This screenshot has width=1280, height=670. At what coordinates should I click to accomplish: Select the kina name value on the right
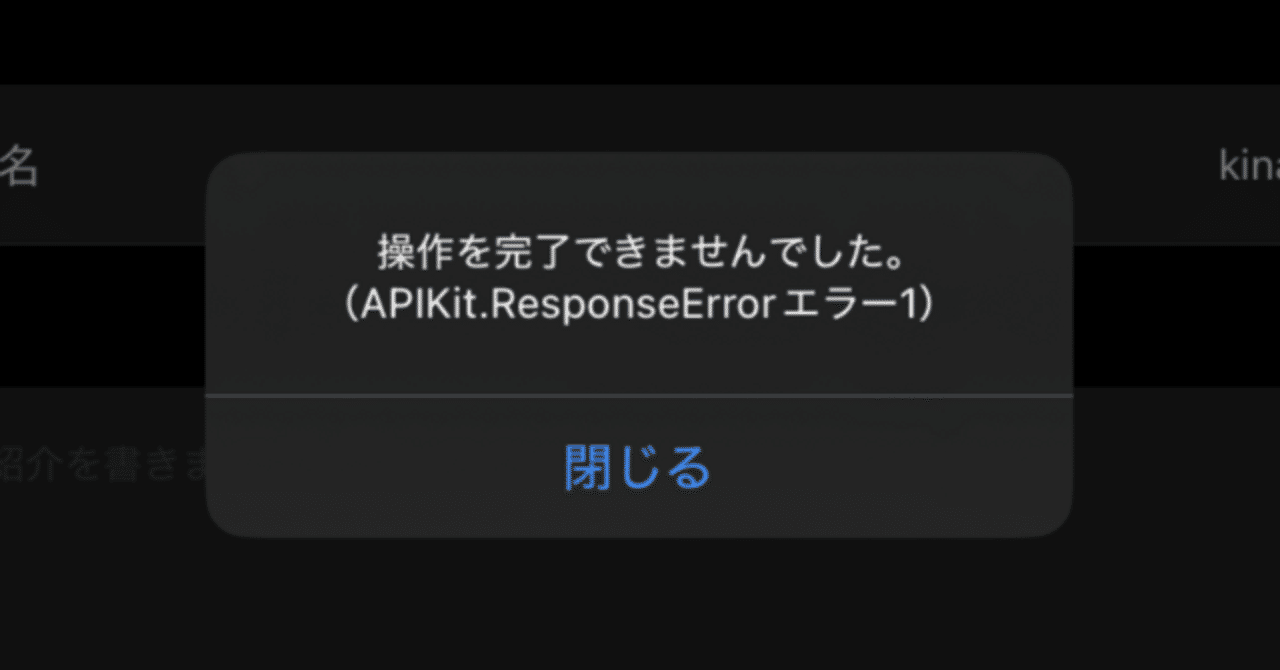coord(1249,166)
